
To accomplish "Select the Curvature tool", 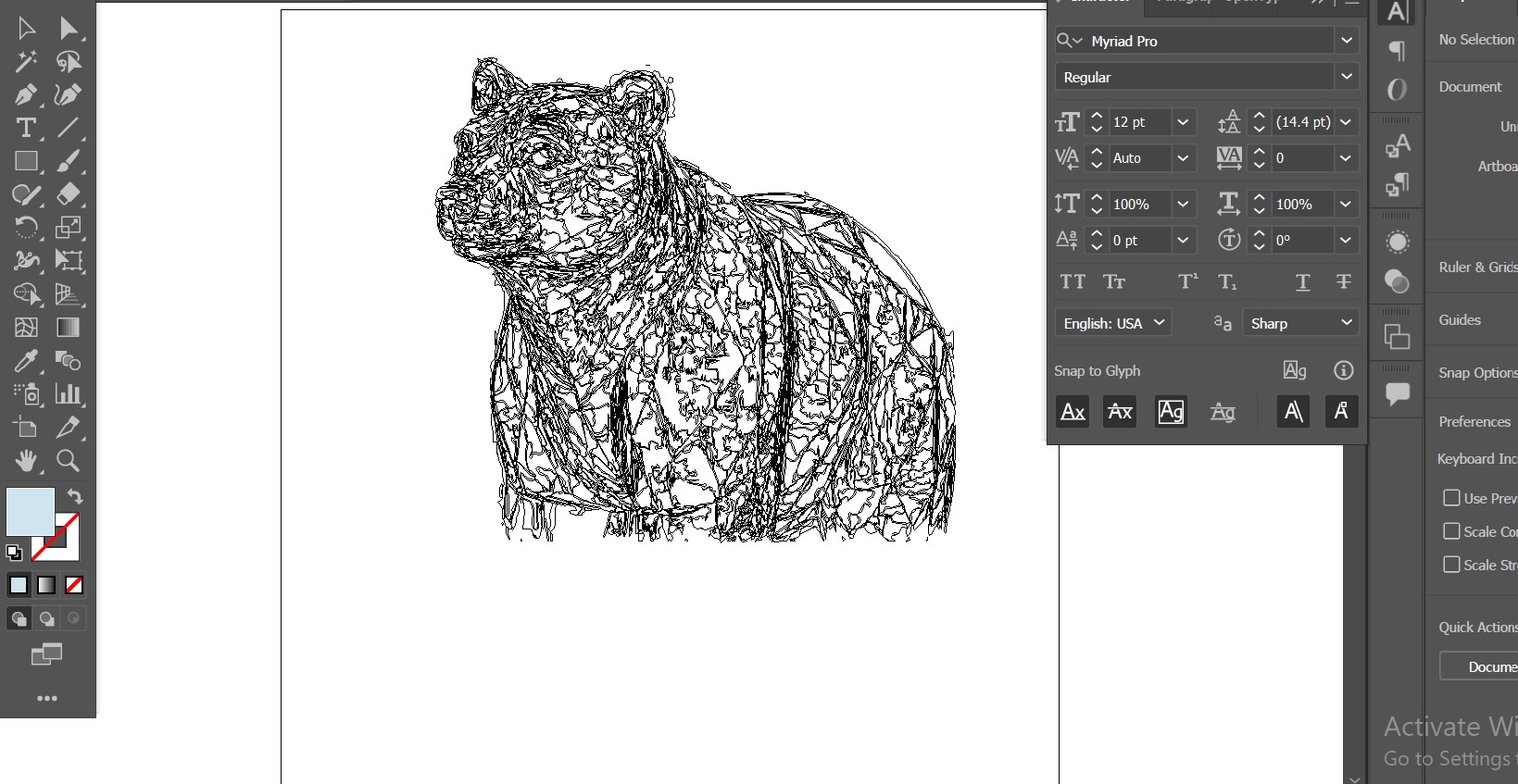I will point(69,94).
